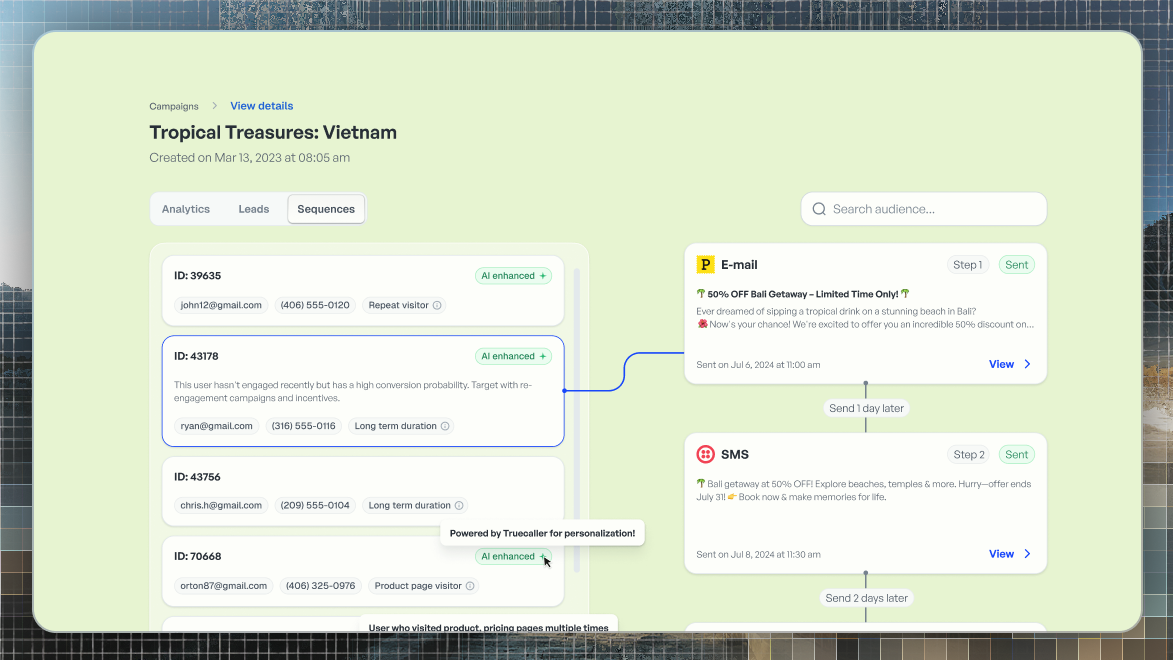Switch to the Analytics tab
Screen dimensions: 1173x660
(185, 208)
